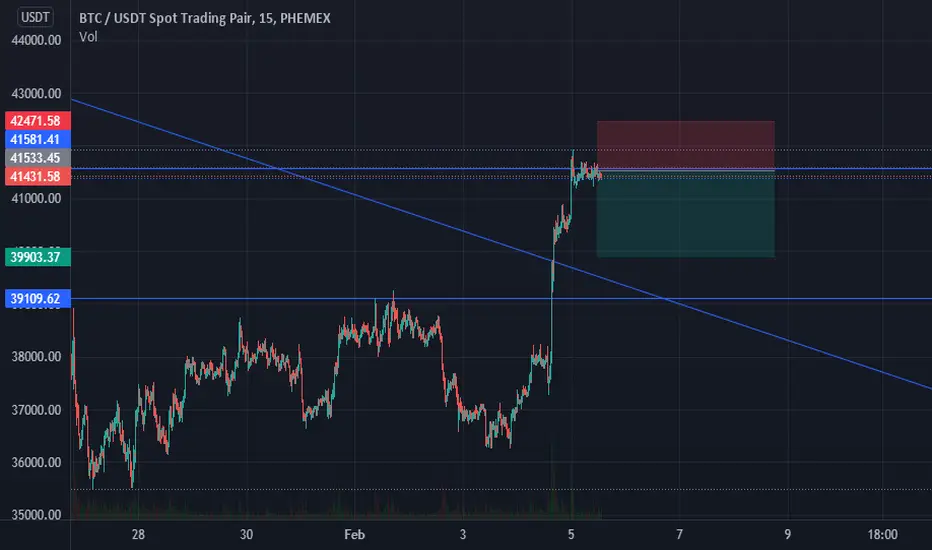Image resolution: width=932 pixels, height=550 pixels.
Task: Select the 39109.62 blue price label
Action: (x=38, y=298)
